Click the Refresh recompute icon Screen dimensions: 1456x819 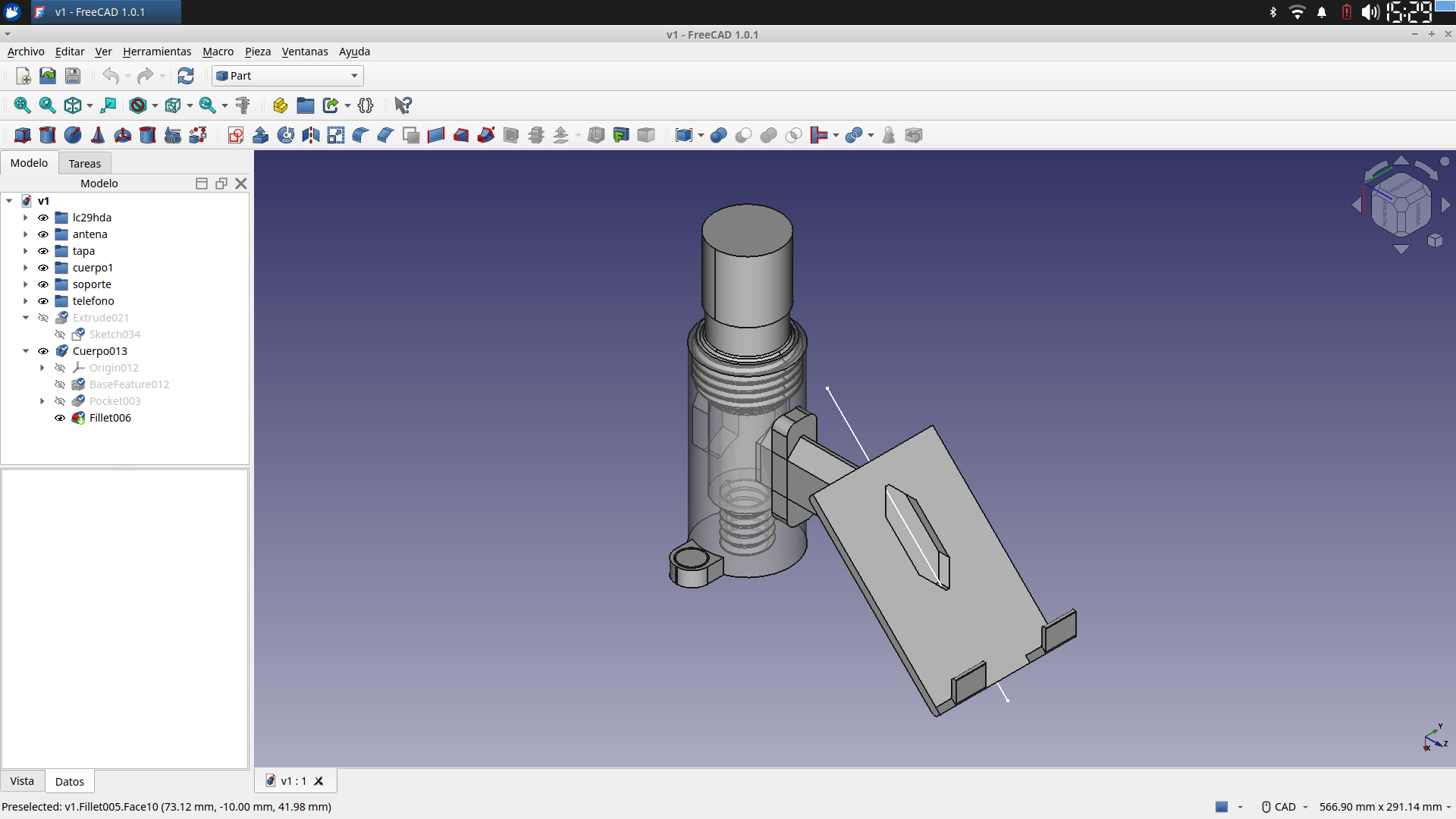(x=186, y=76)
